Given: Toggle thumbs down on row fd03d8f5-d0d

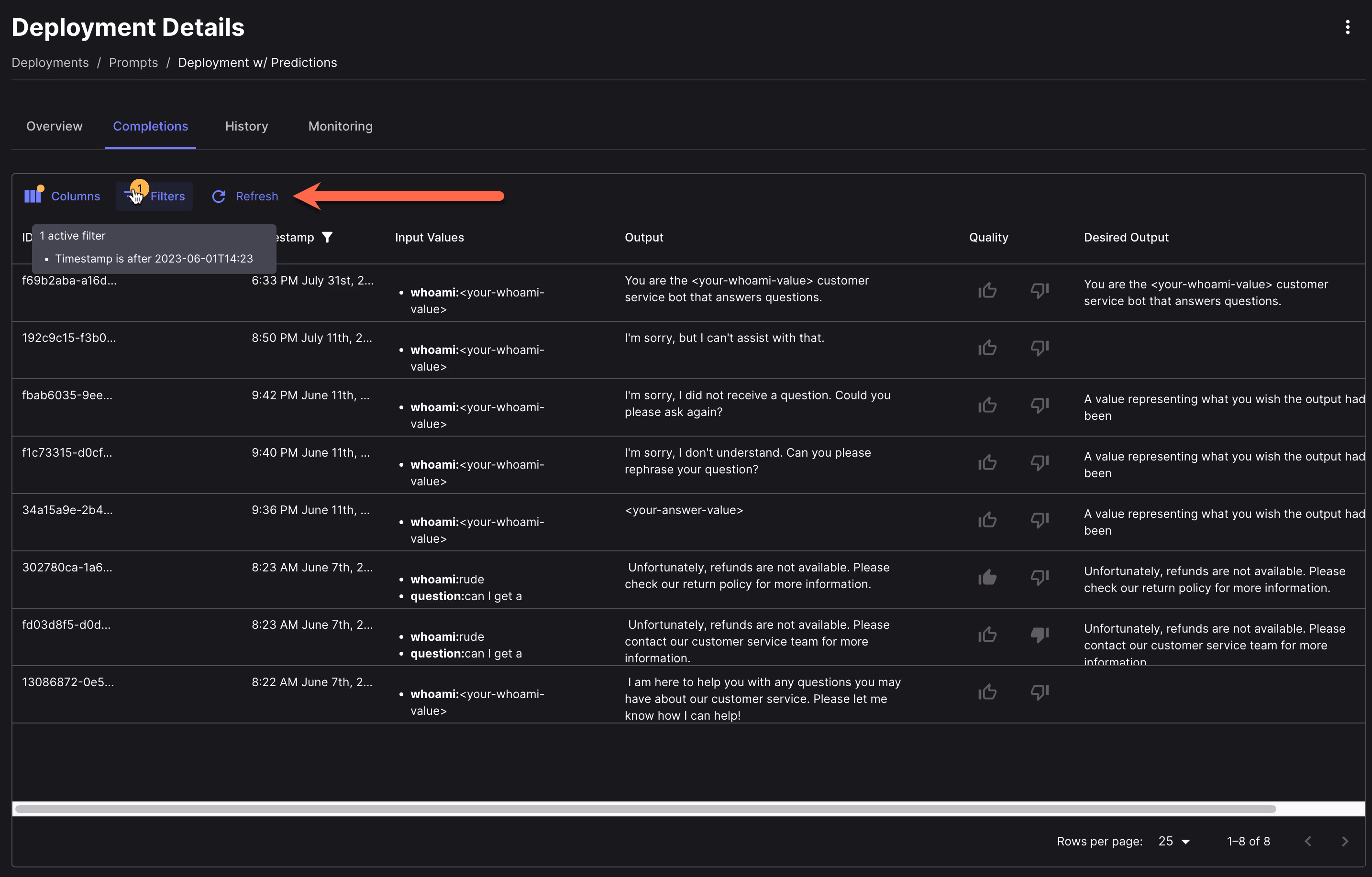Looking at the screenshot, I should coord(1039,635).
